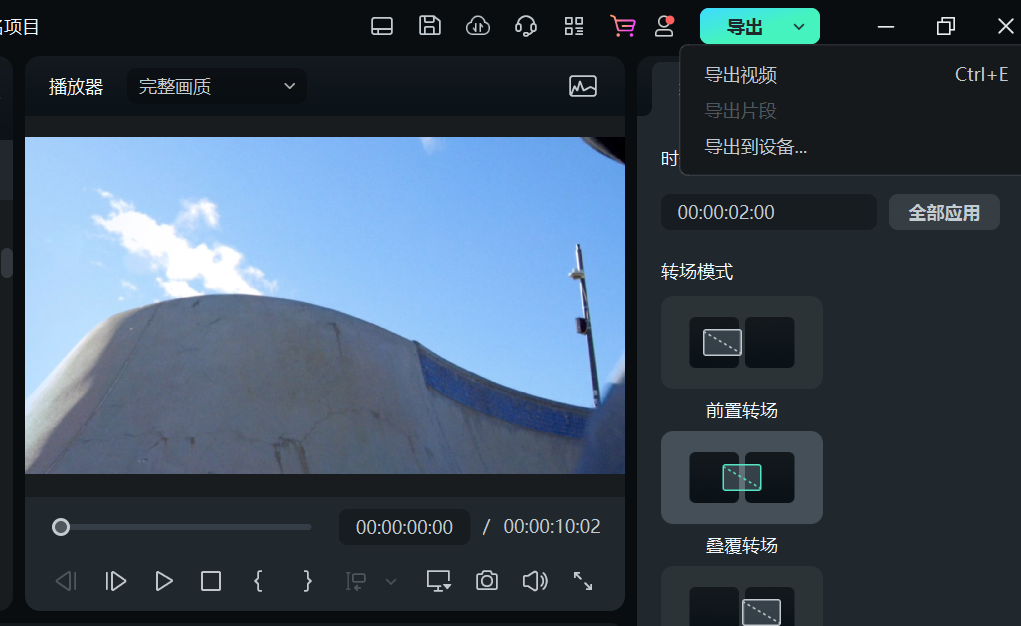Mute playback via the speaker icon
This screenshot has height=626, width=1021.
pyautogui.click(x=534, y=580)
